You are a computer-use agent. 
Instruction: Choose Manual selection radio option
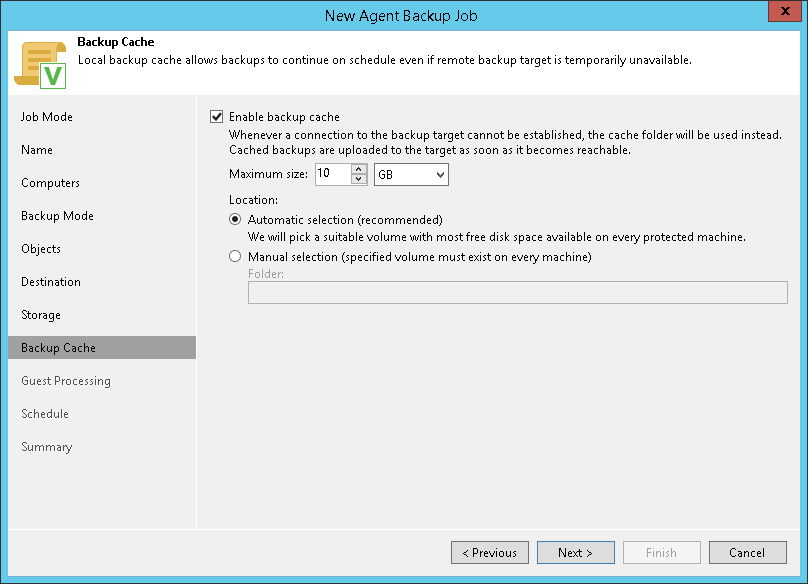coord(235,257)
